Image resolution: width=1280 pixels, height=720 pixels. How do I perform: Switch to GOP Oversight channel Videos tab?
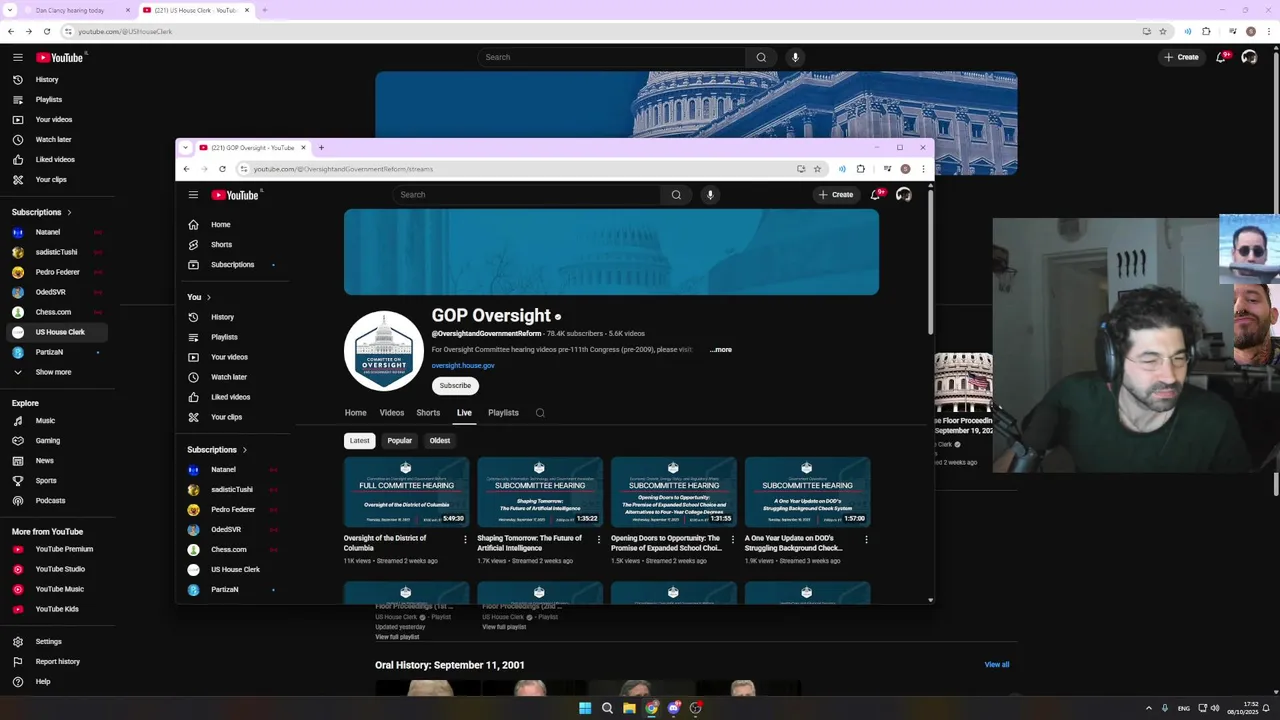tap(391, 413)
